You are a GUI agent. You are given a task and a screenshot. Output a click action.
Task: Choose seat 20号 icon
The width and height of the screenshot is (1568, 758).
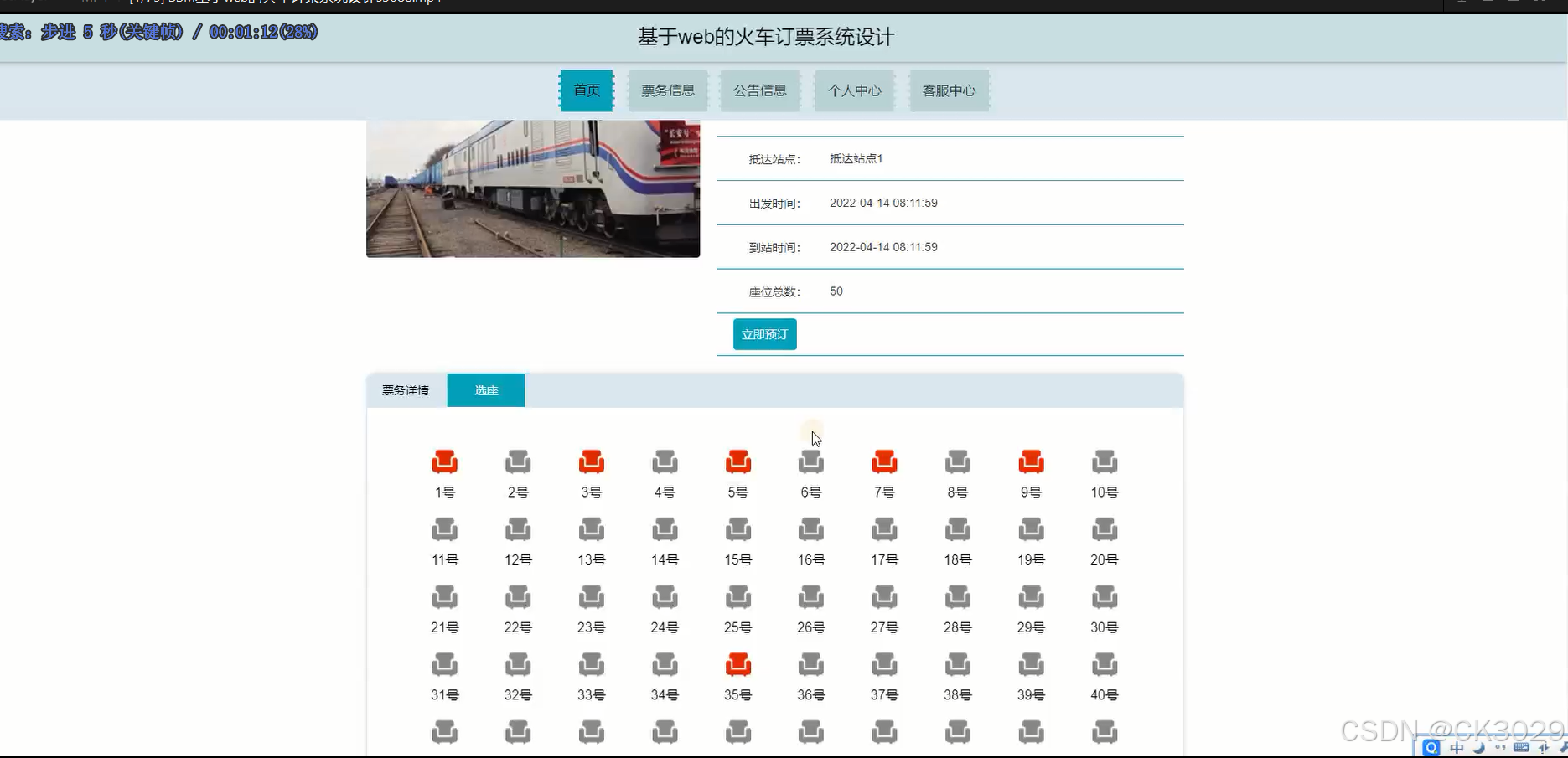tap(1105, 529)
